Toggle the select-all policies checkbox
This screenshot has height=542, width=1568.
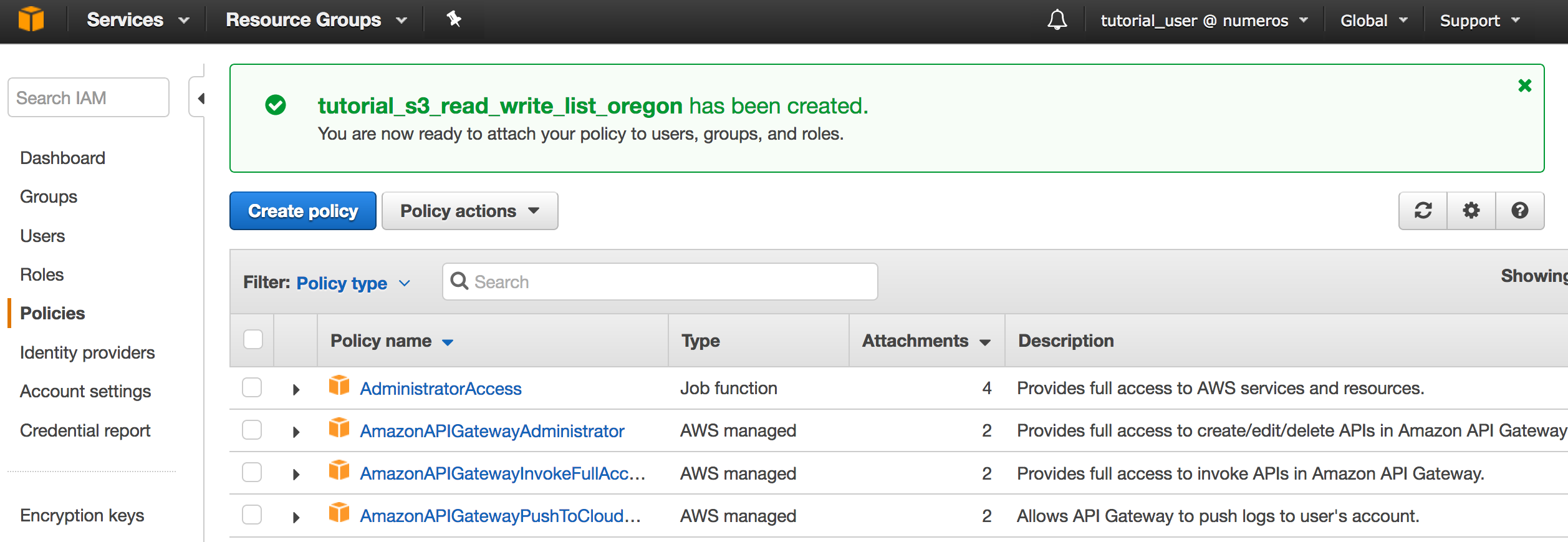pyautogui.click(x=253, y=340)
